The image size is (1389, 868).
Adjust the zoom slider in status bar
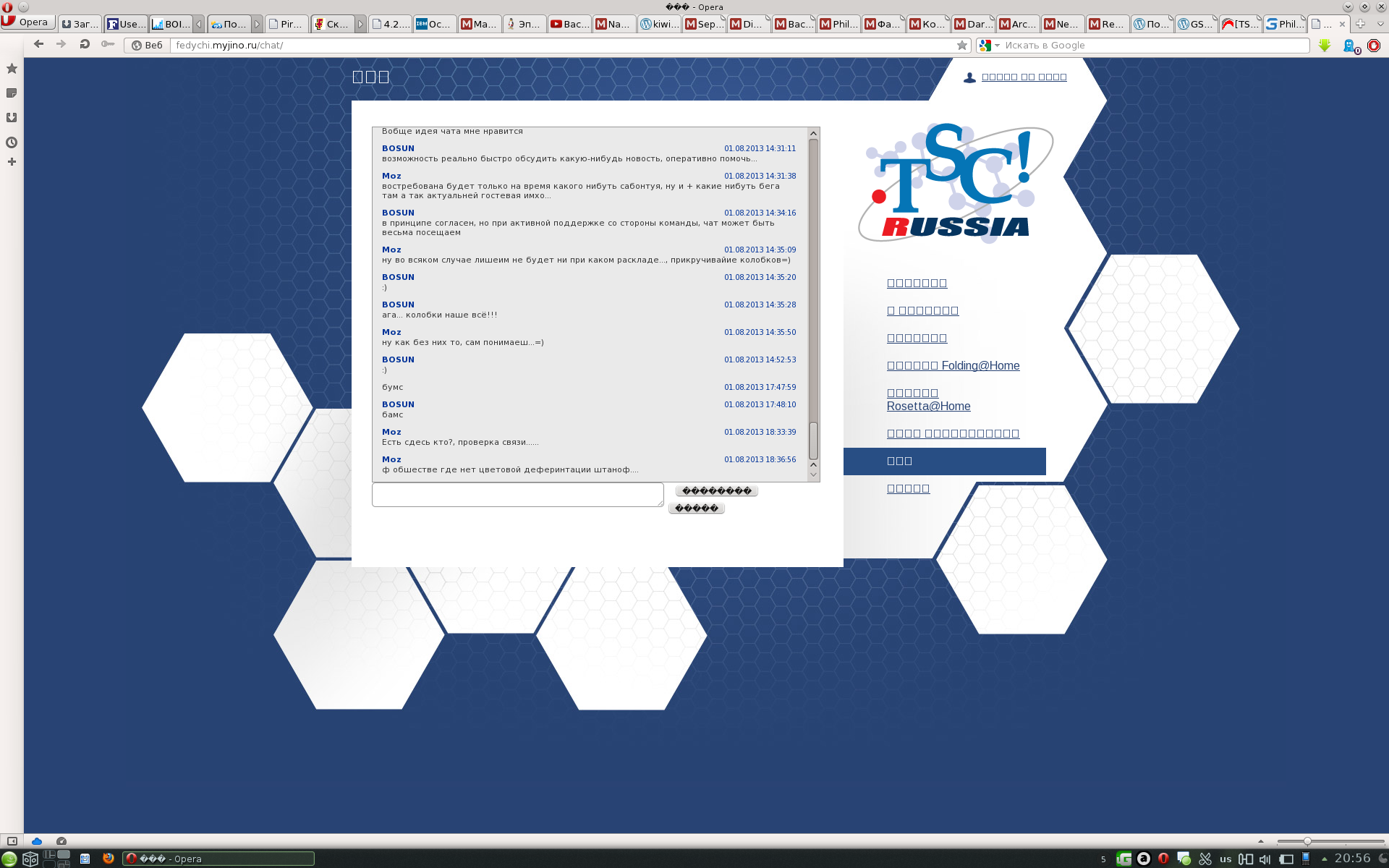pos(1307,841)
